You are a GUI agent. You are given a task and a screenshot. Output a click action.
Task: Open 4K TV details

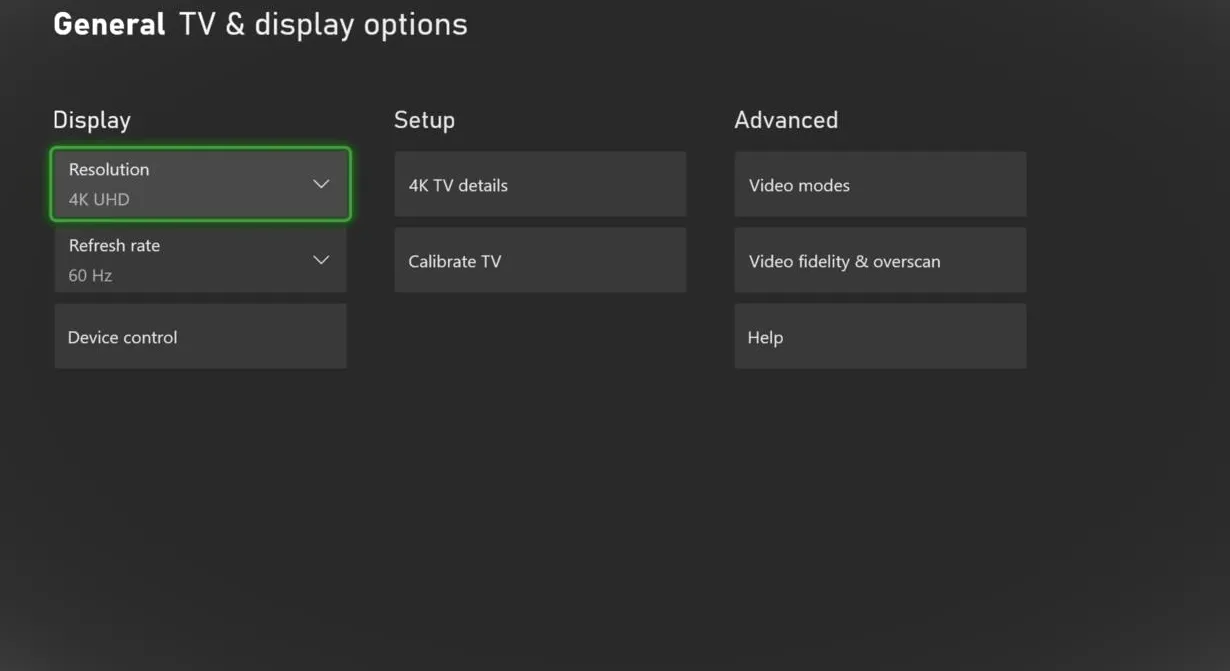tap(540, 185)
